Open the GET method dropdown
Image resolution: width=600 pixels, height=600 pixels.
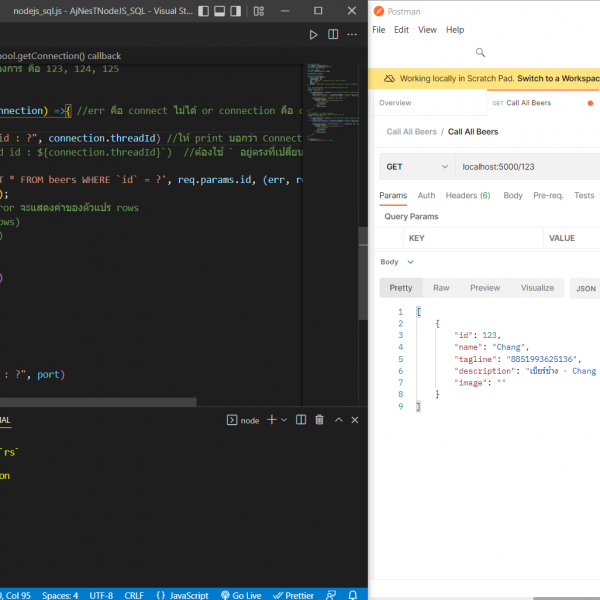click(414, 167)
